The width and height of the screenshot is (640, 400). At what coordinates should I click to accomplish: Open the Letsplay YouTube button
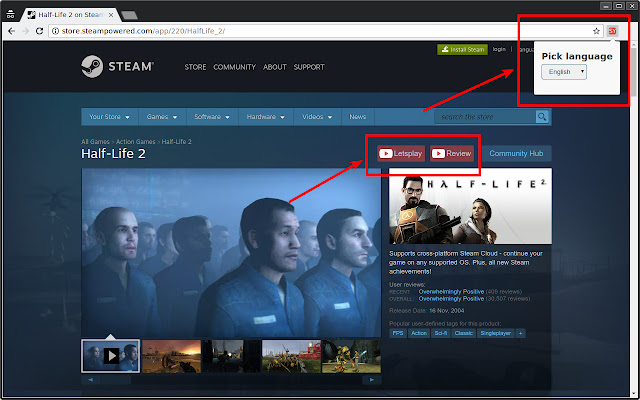point(401,153)
